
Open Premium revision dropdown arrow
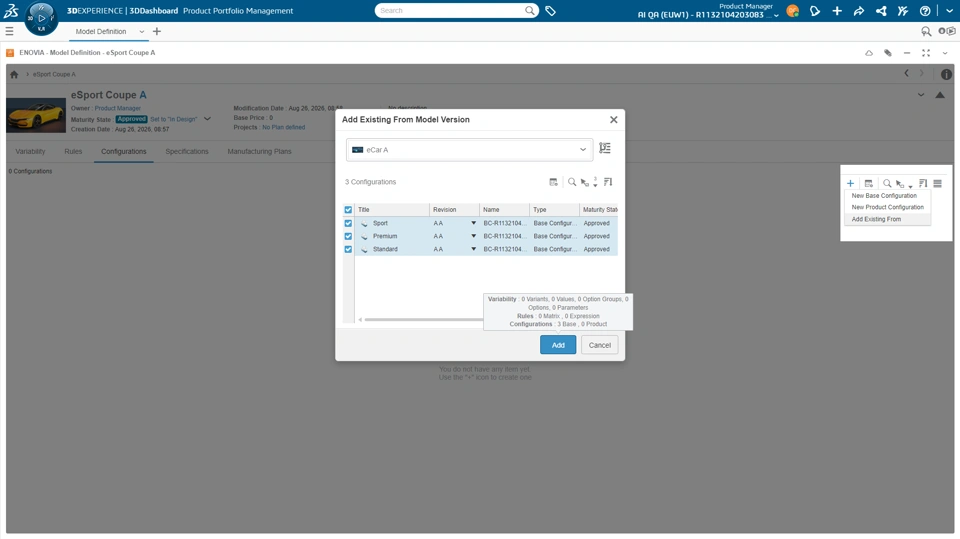point(473,236)
